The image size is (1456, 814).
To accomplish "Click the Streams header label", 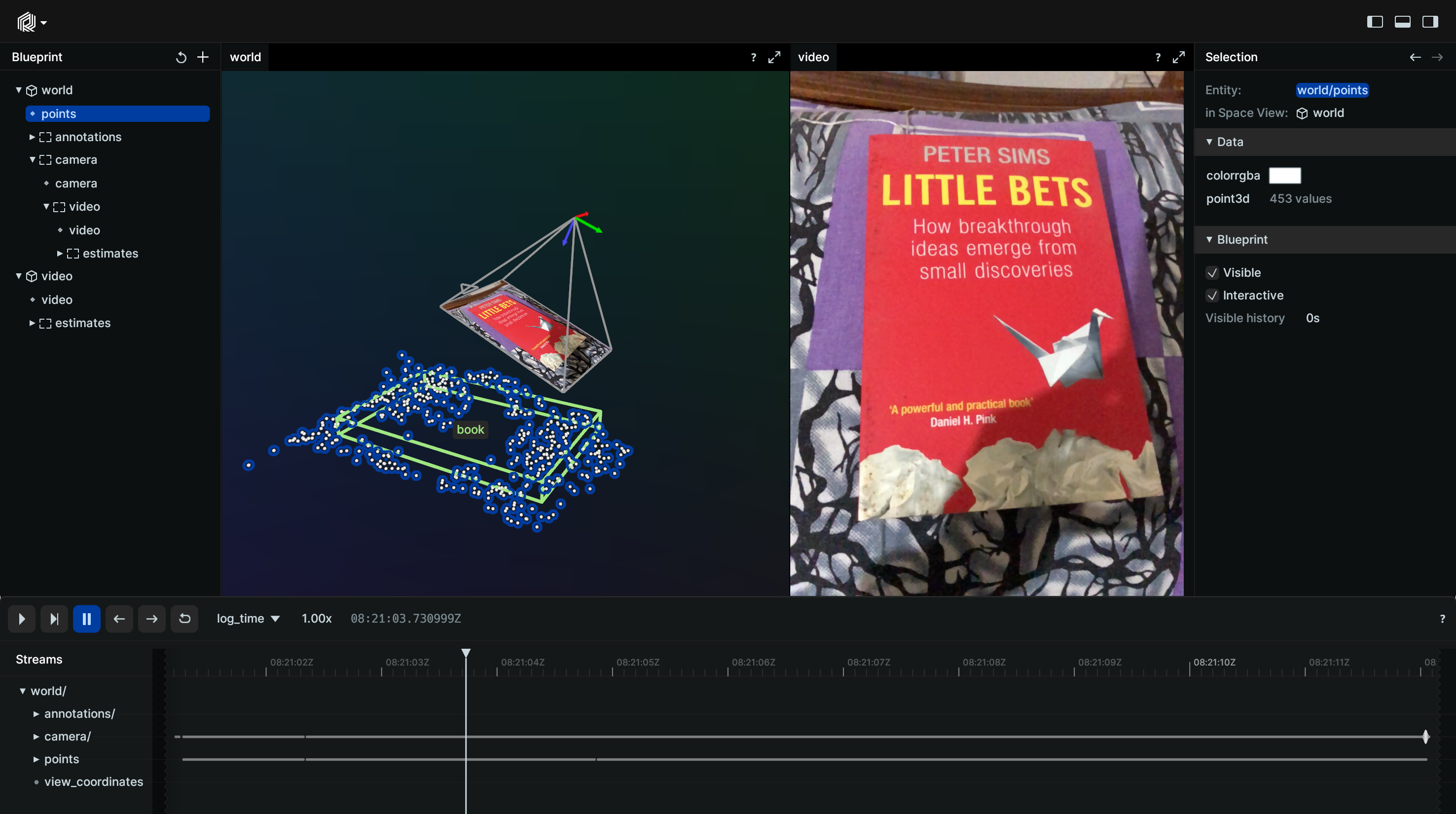I will coord(39,659).
